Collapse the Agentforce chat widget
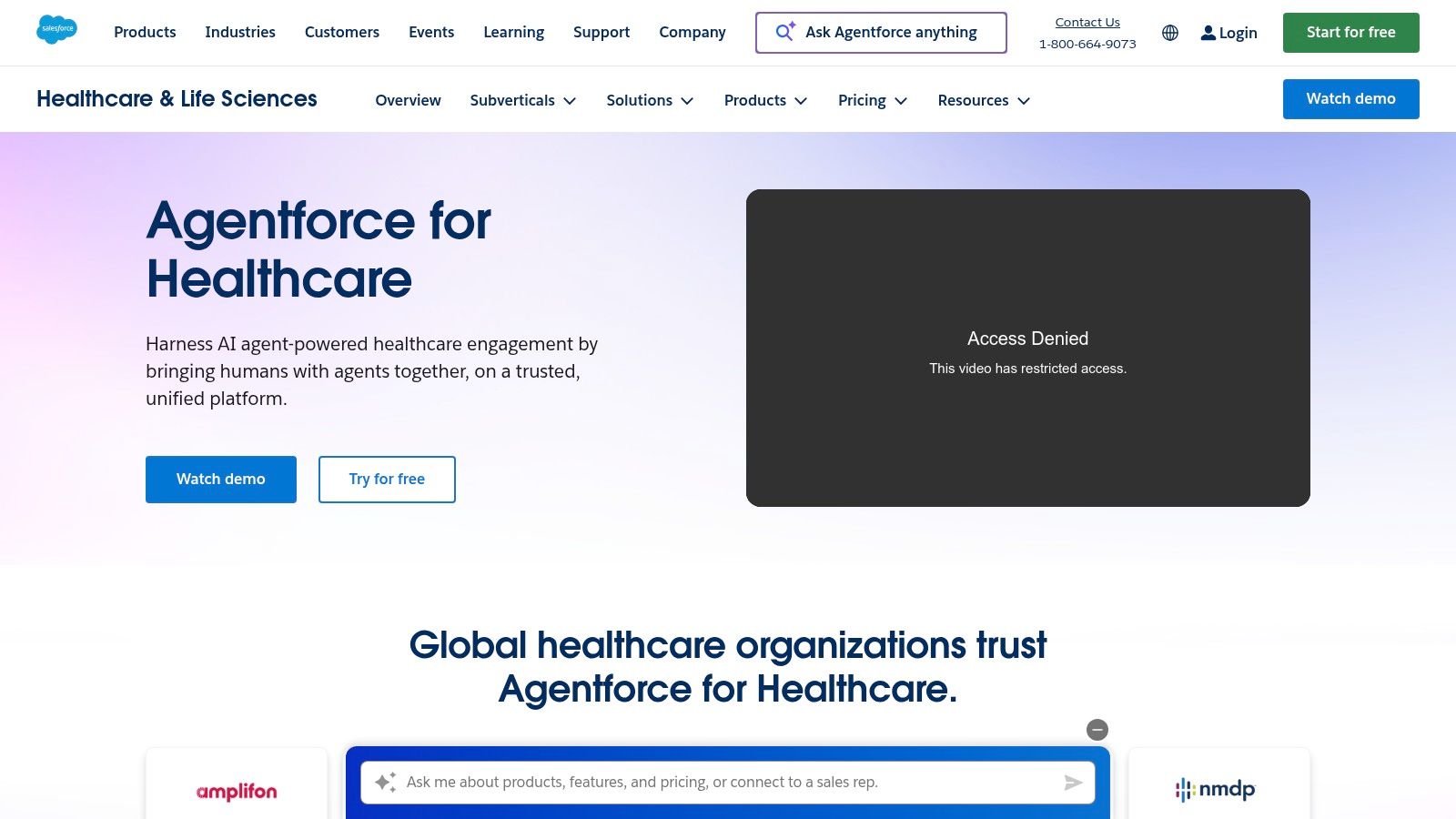 click(1097, 730)
